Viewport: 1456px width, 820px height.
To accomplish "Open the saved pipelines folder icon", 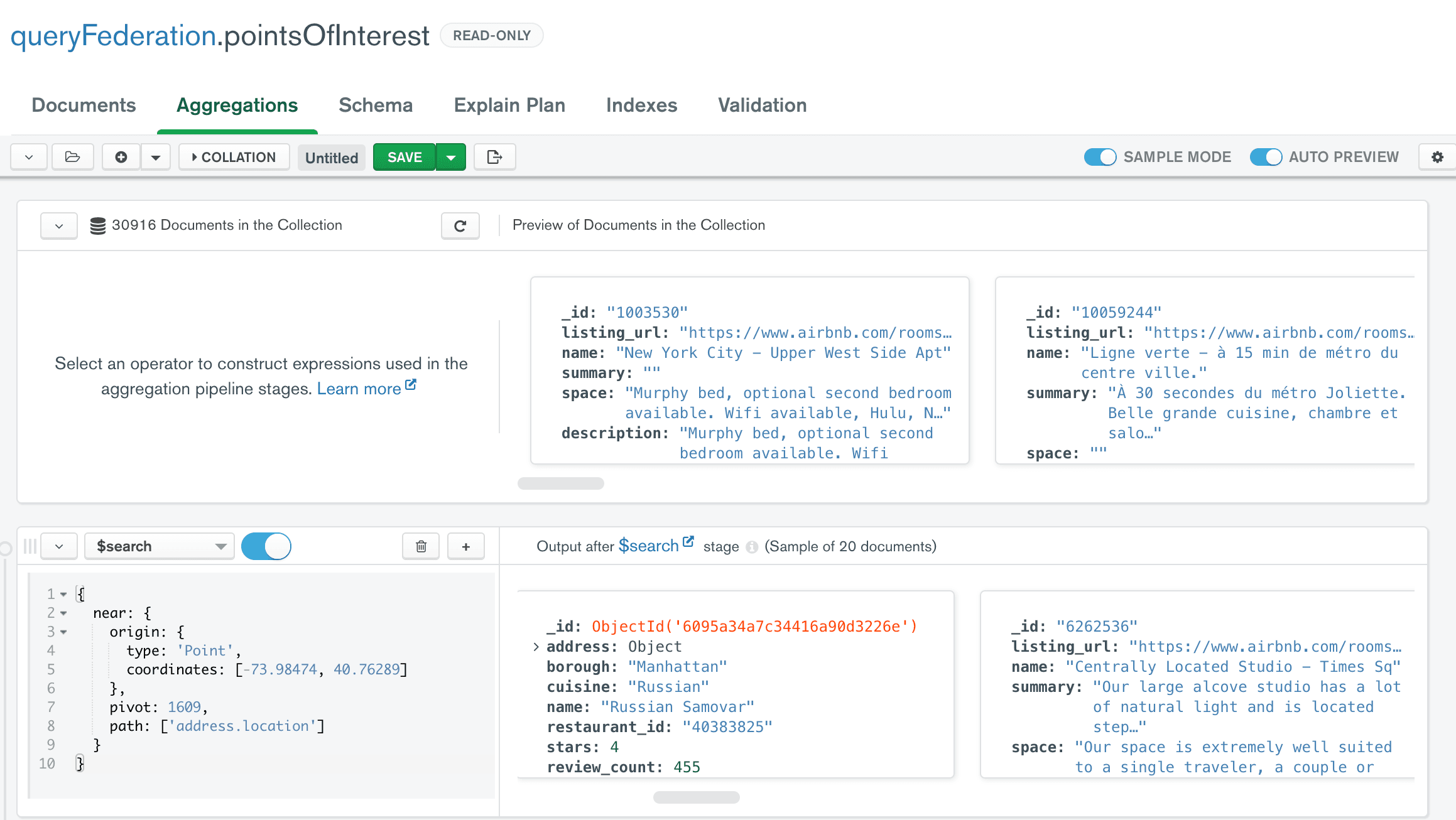I will coord(72,157).
